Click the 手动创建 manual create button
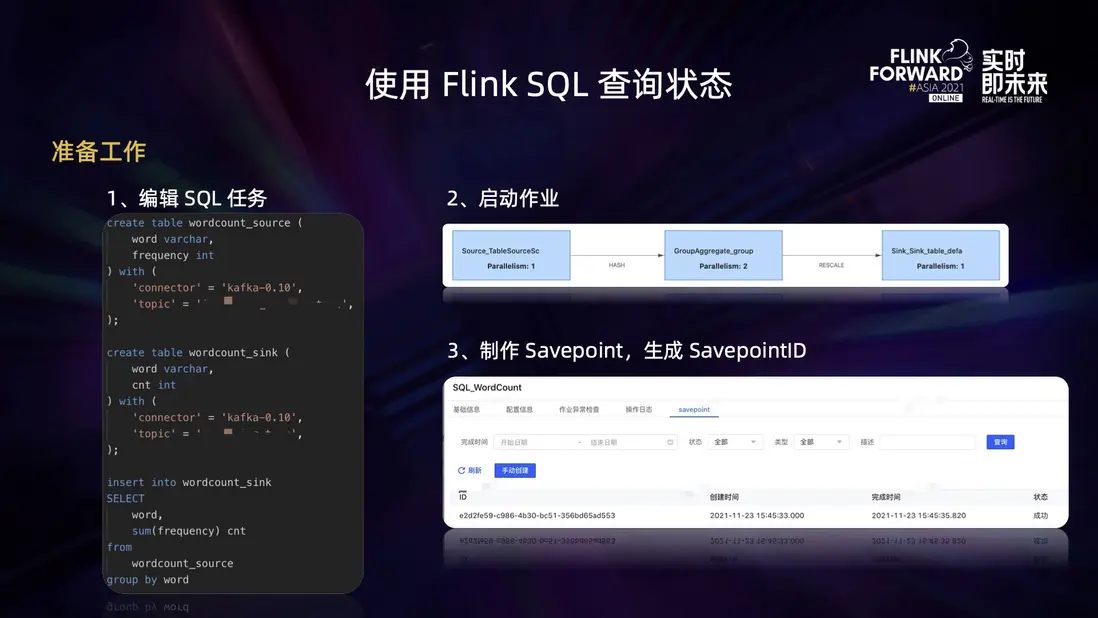The width and height of the screenshot is (1098, 618). [x=515, y=470]
